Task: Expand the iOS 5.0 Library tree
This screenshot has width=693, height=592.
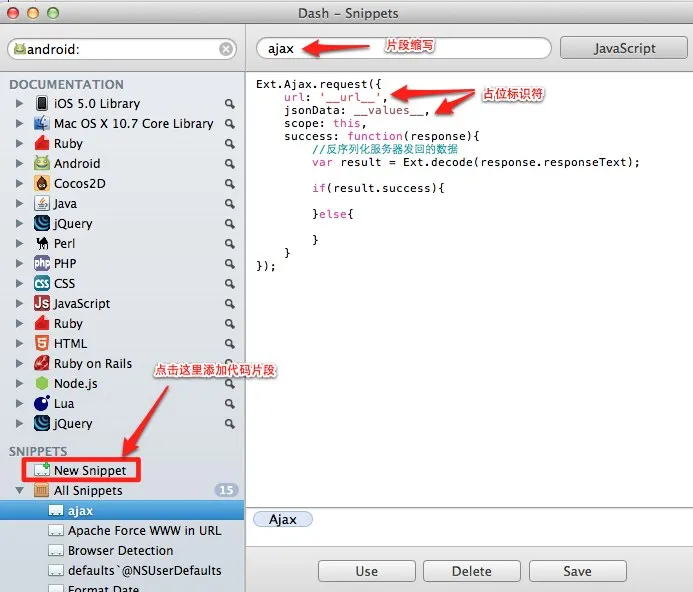Action: 19,103
